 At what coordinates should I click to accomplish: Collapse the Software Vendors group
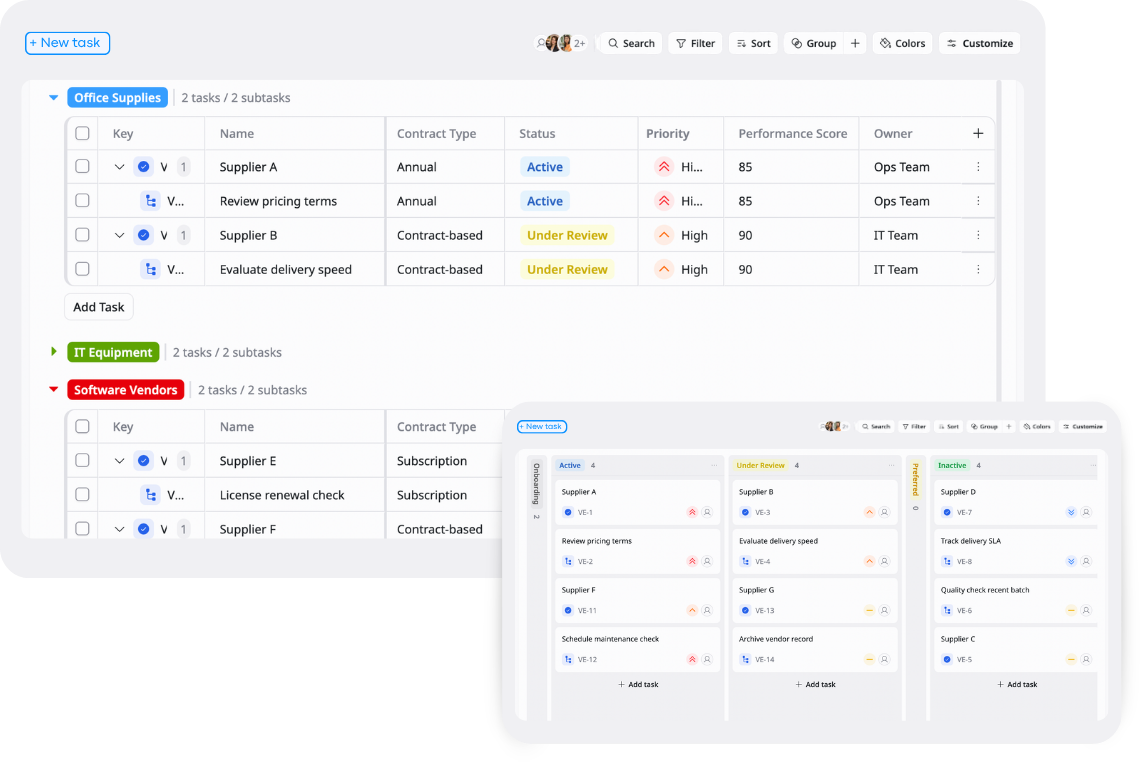coord(53,390)
